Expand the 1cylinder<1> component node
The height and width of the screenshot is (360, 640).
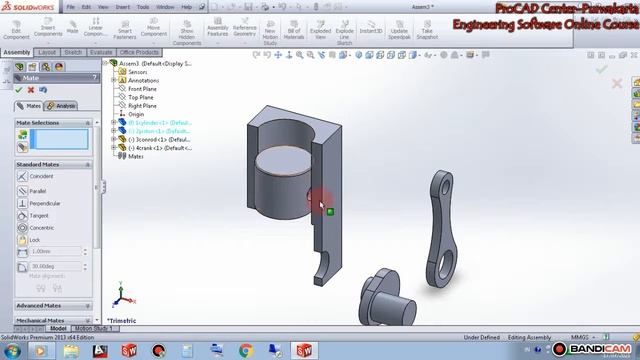[114, 122]
